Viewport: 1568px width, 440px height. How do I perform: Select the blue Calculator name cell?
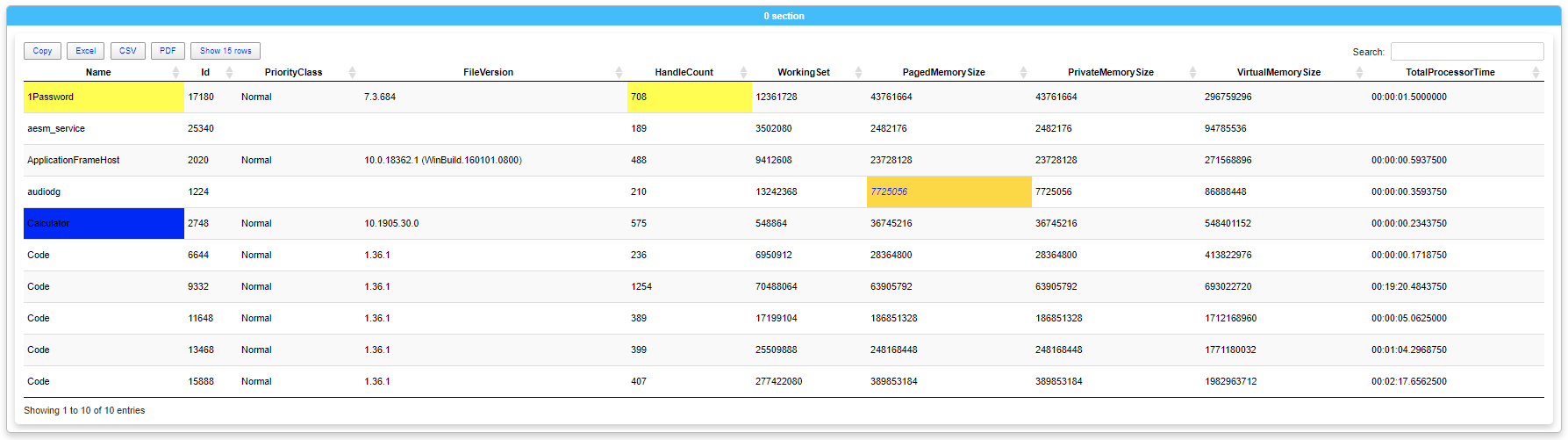tap(104, 223)
